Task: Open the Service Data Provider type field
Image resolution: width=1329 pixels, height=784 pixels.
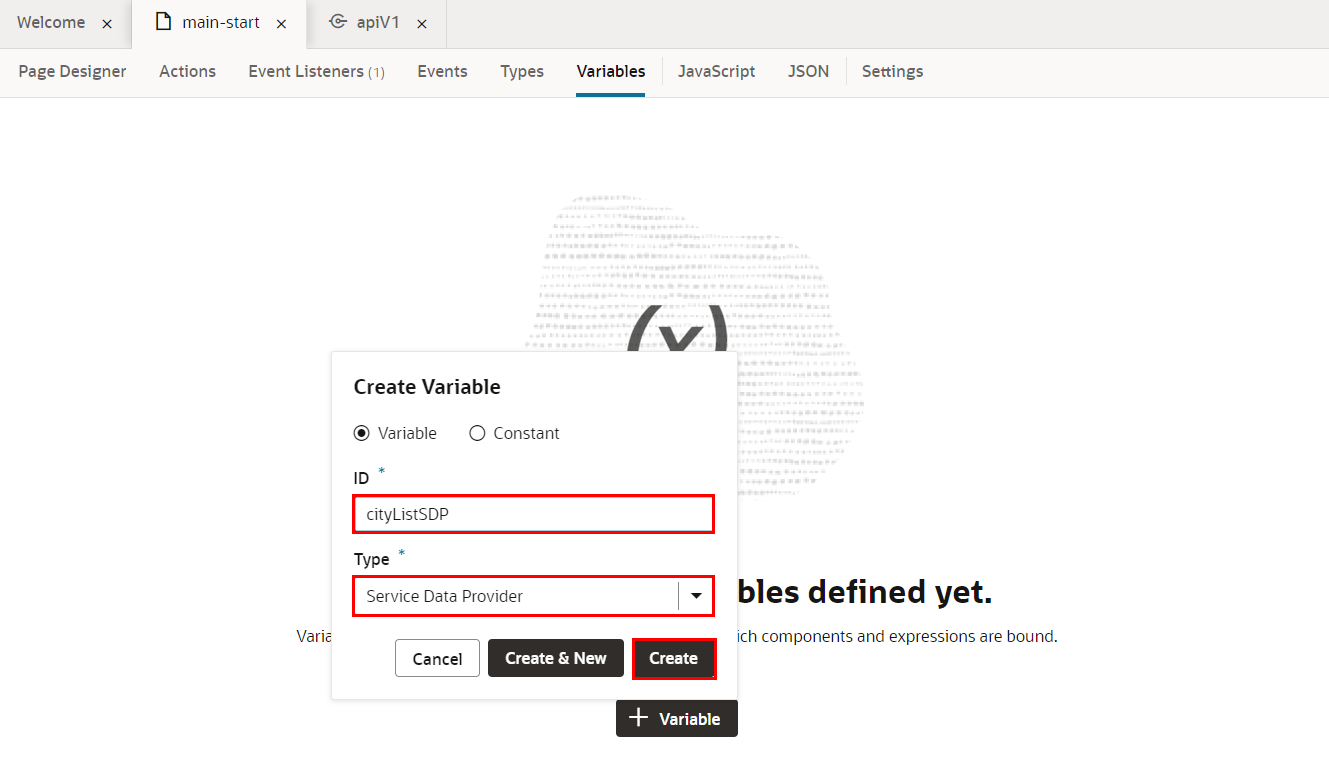Action: point(515,596)
